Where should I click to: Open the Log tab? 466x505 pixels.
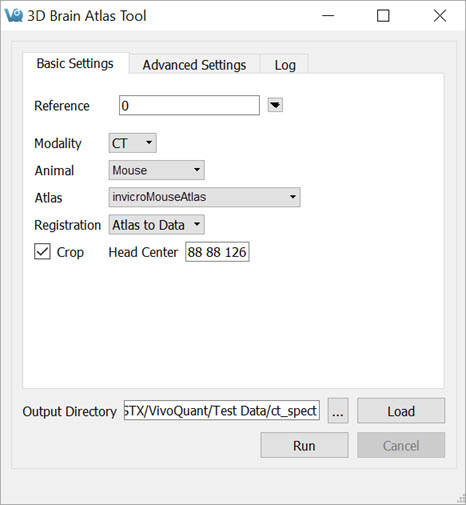(x=285, y=65)
